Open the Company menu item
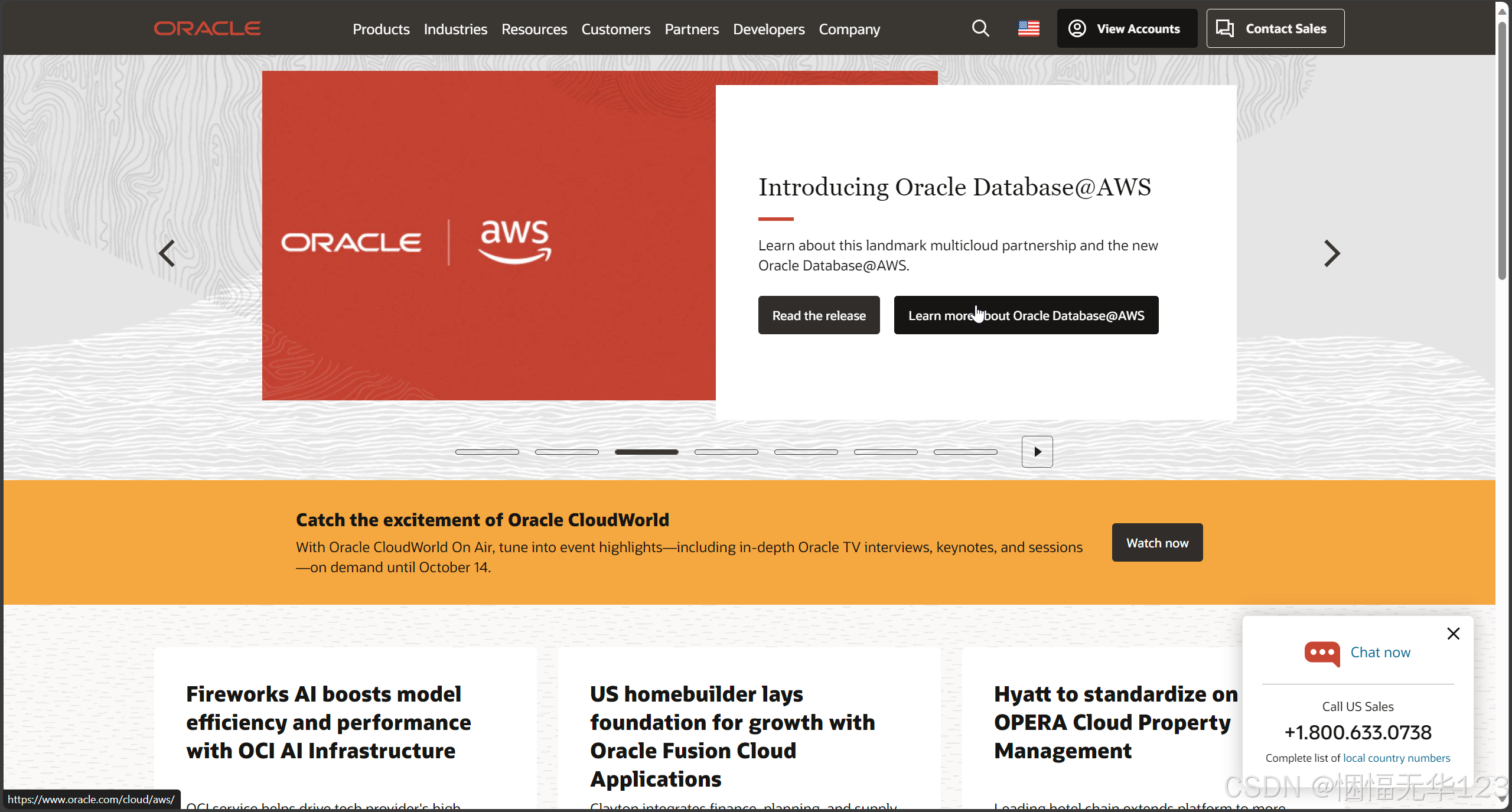 pyautogui.click(x=849, y=29)
